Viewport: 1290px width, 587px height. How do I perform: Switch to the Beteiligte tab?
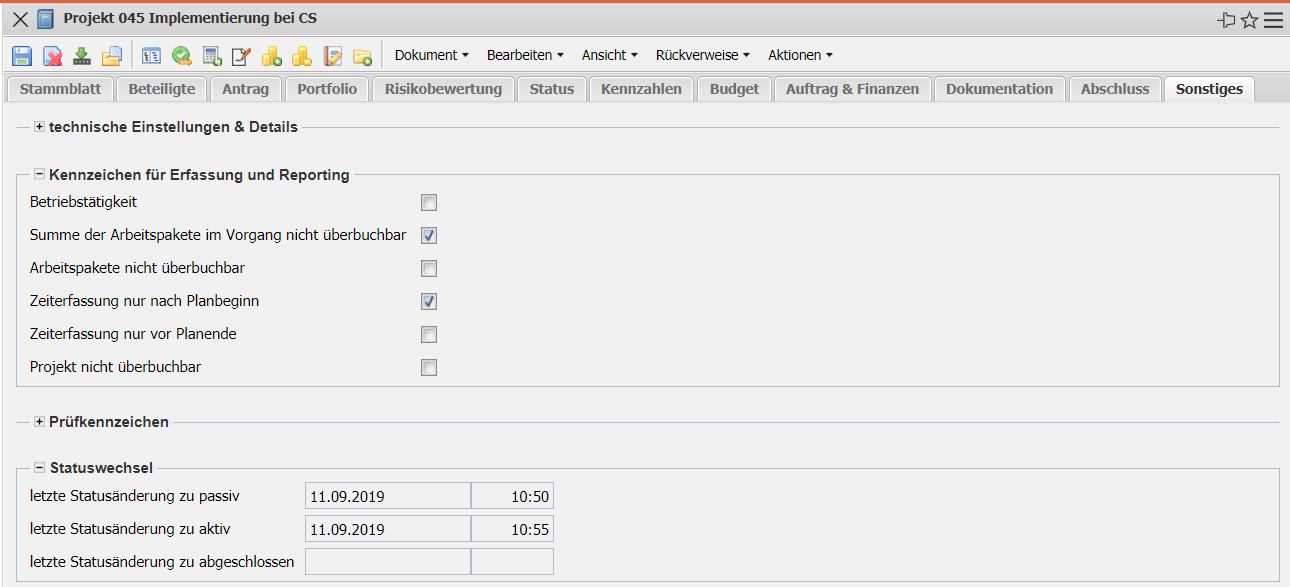click(162, 89)
